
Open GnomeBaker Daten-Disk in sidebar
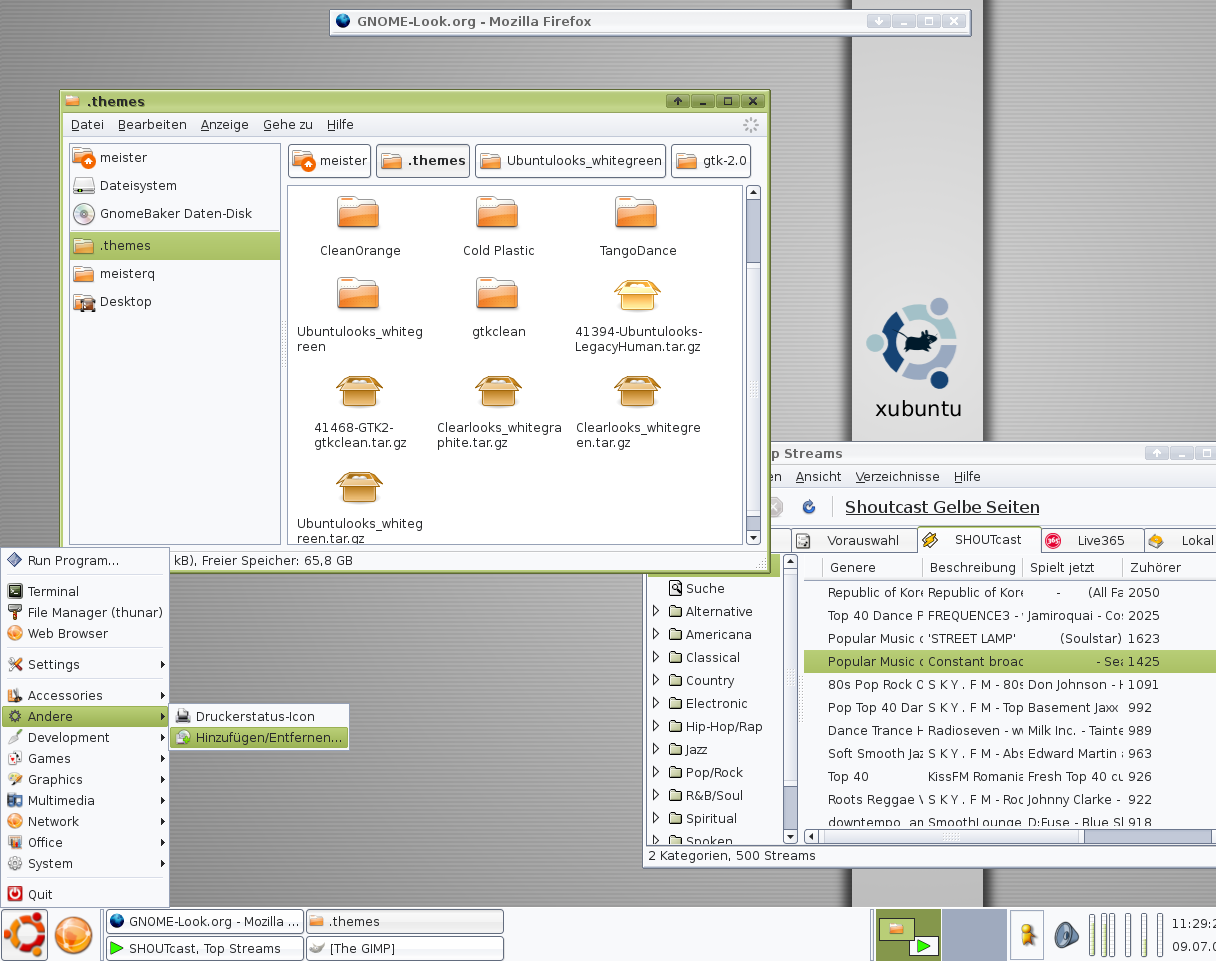(x=175, y=214)
